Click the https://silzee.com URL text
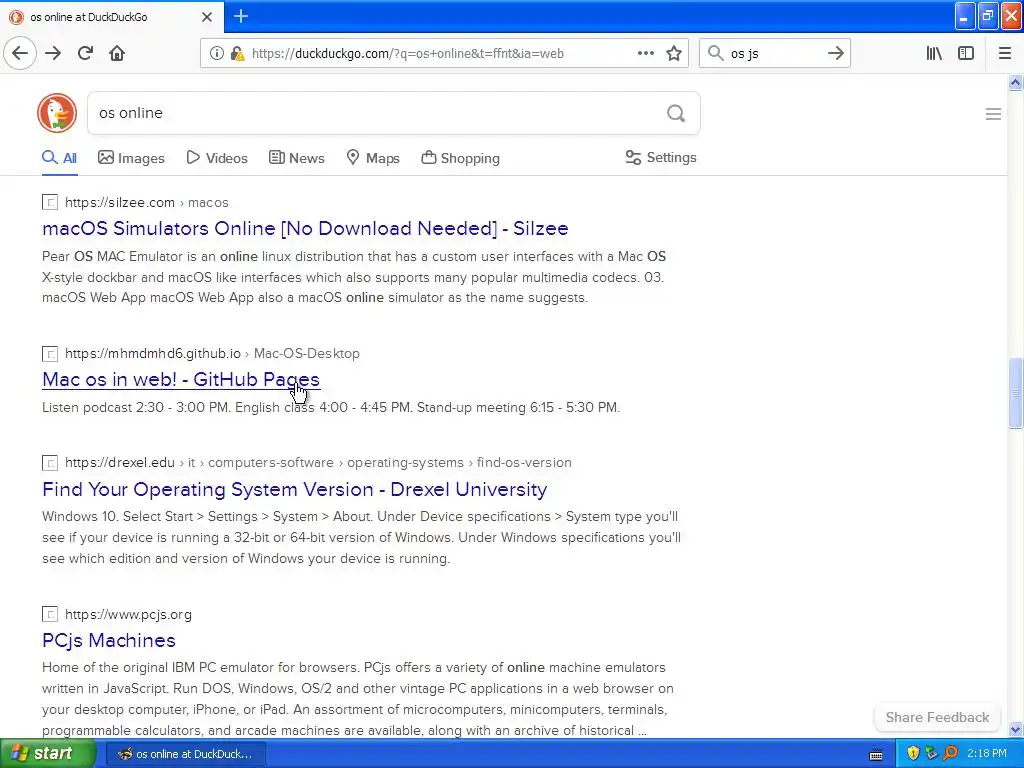Viewport: 1024px width, 768px height. click(120, 202)
